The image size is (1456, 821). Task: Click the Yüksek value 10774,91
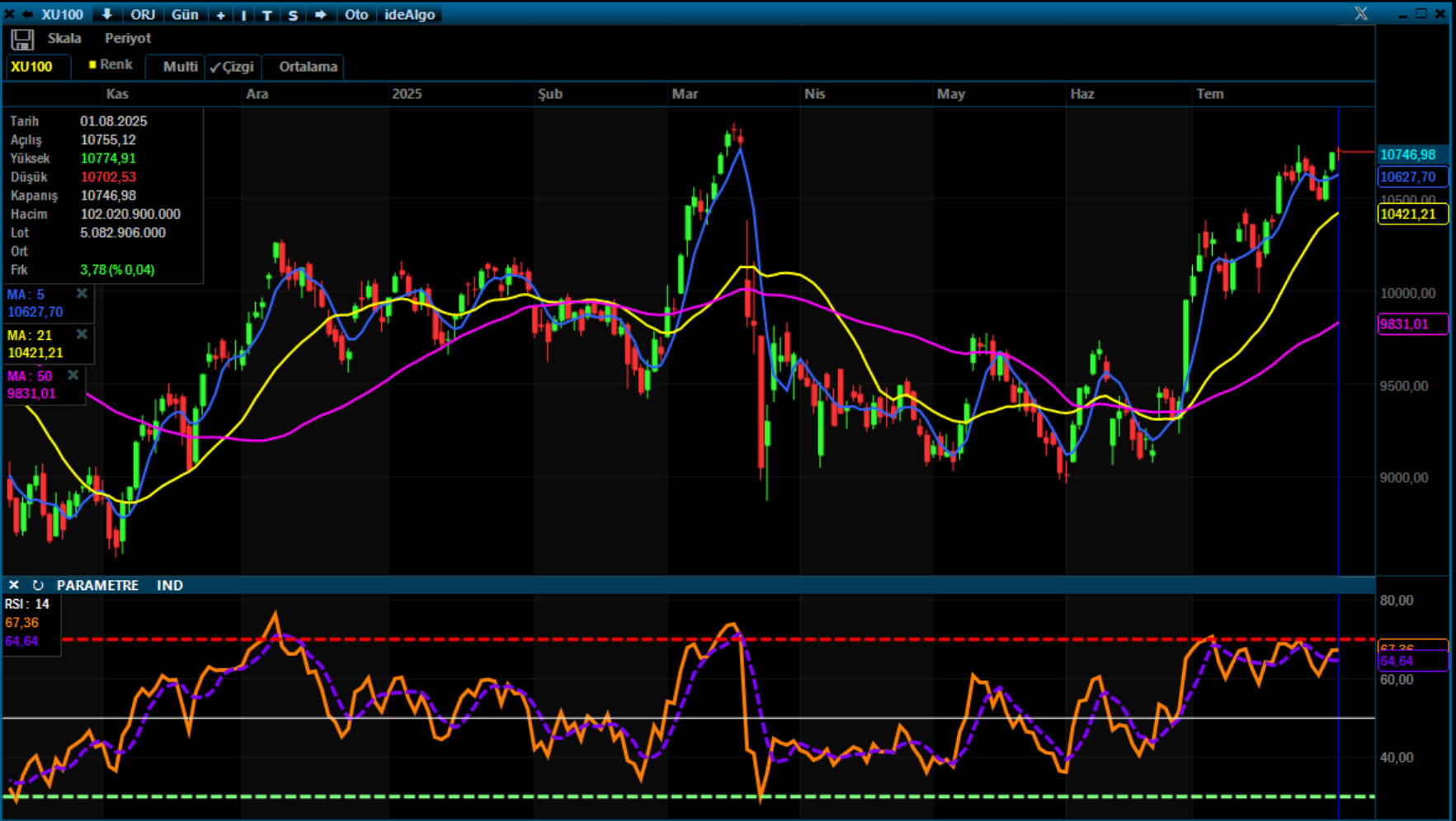(x=108, y=158)
